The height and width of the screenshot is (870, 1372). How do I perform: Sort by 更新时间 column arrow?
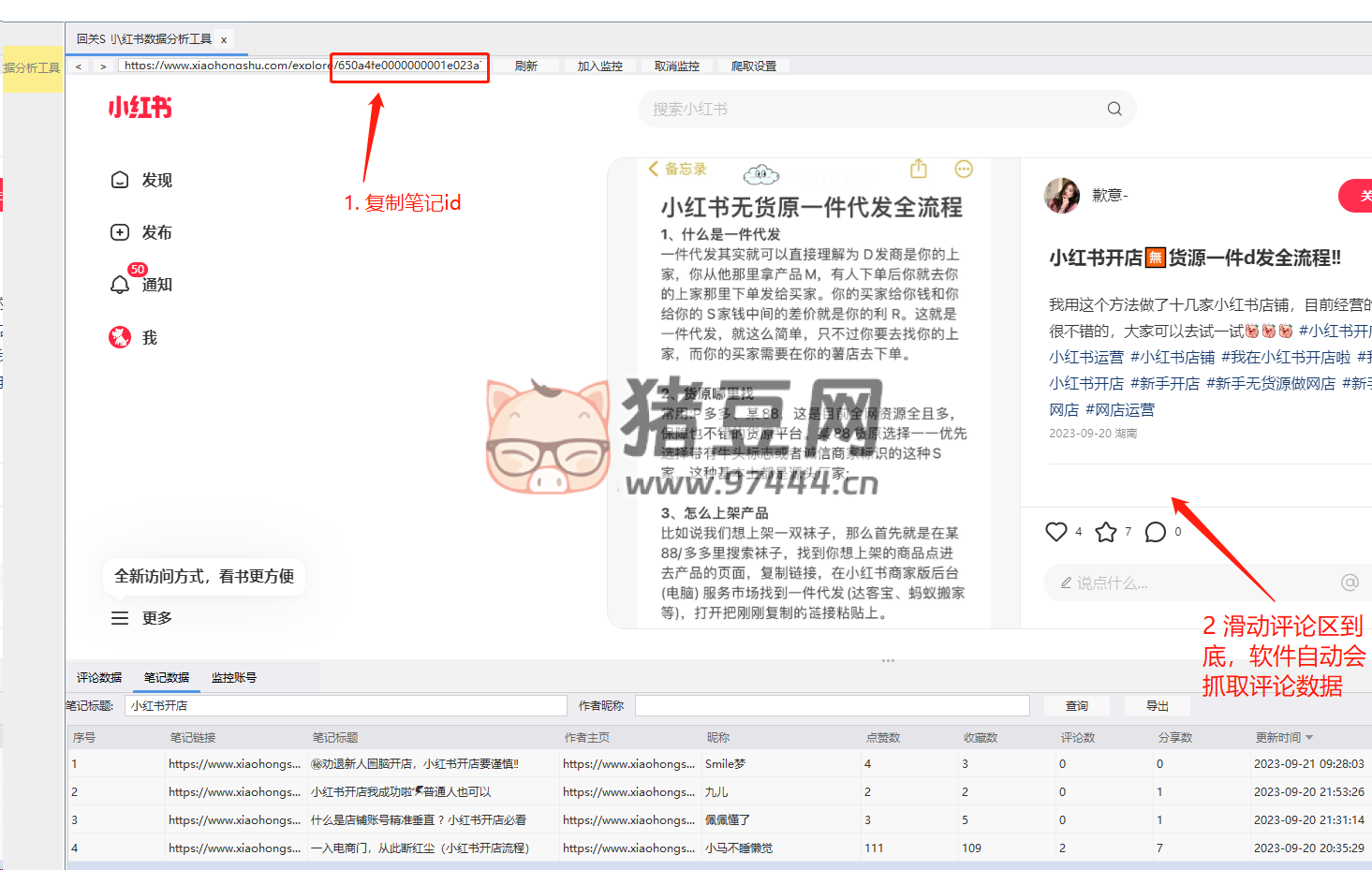click(x=1309, y=738)
